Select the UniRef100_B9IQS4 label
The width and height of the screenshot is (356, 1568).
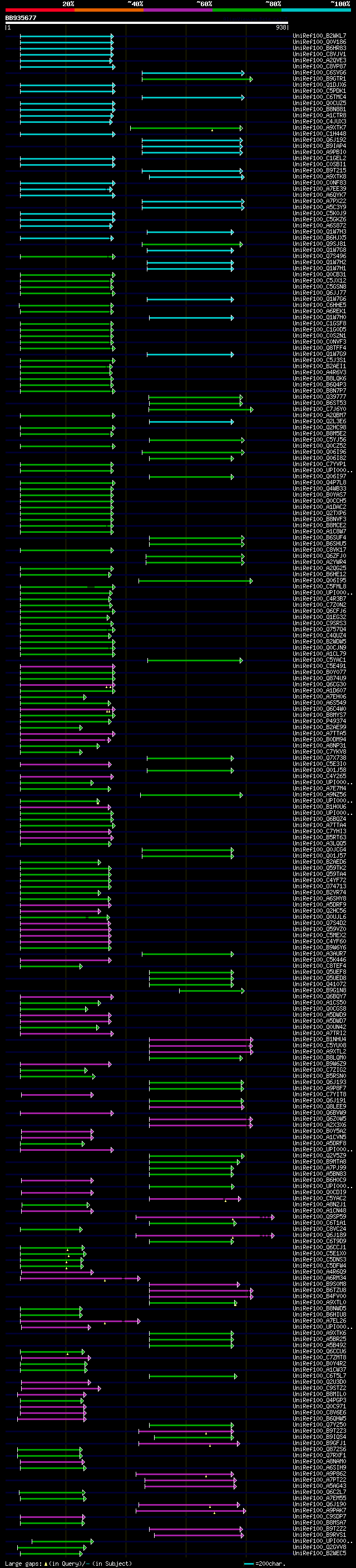[x=319, y=1437]
